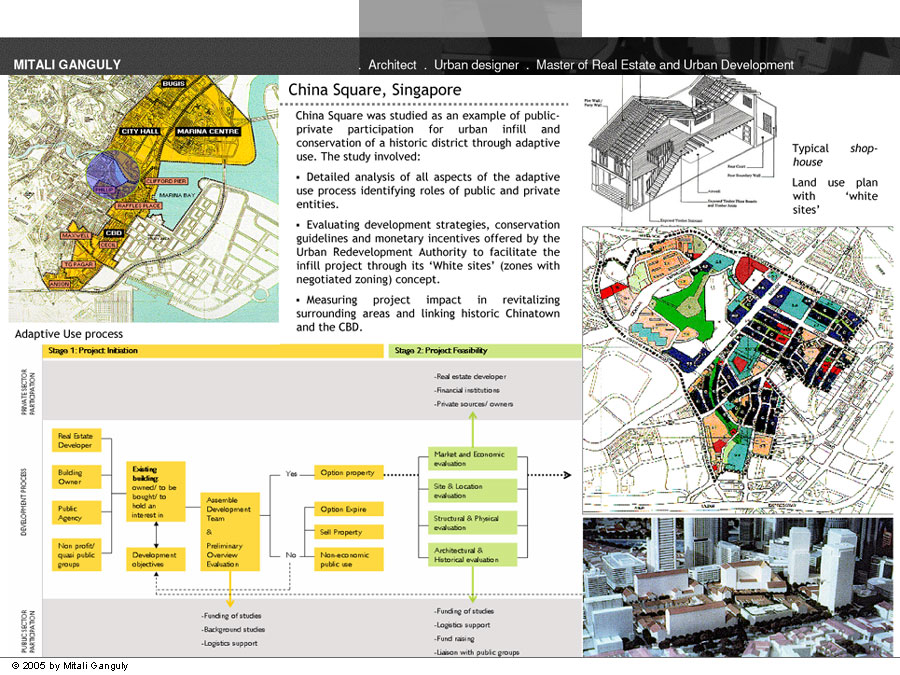
Task: Click the 'No' branch label
Action: tap(291, 555)
